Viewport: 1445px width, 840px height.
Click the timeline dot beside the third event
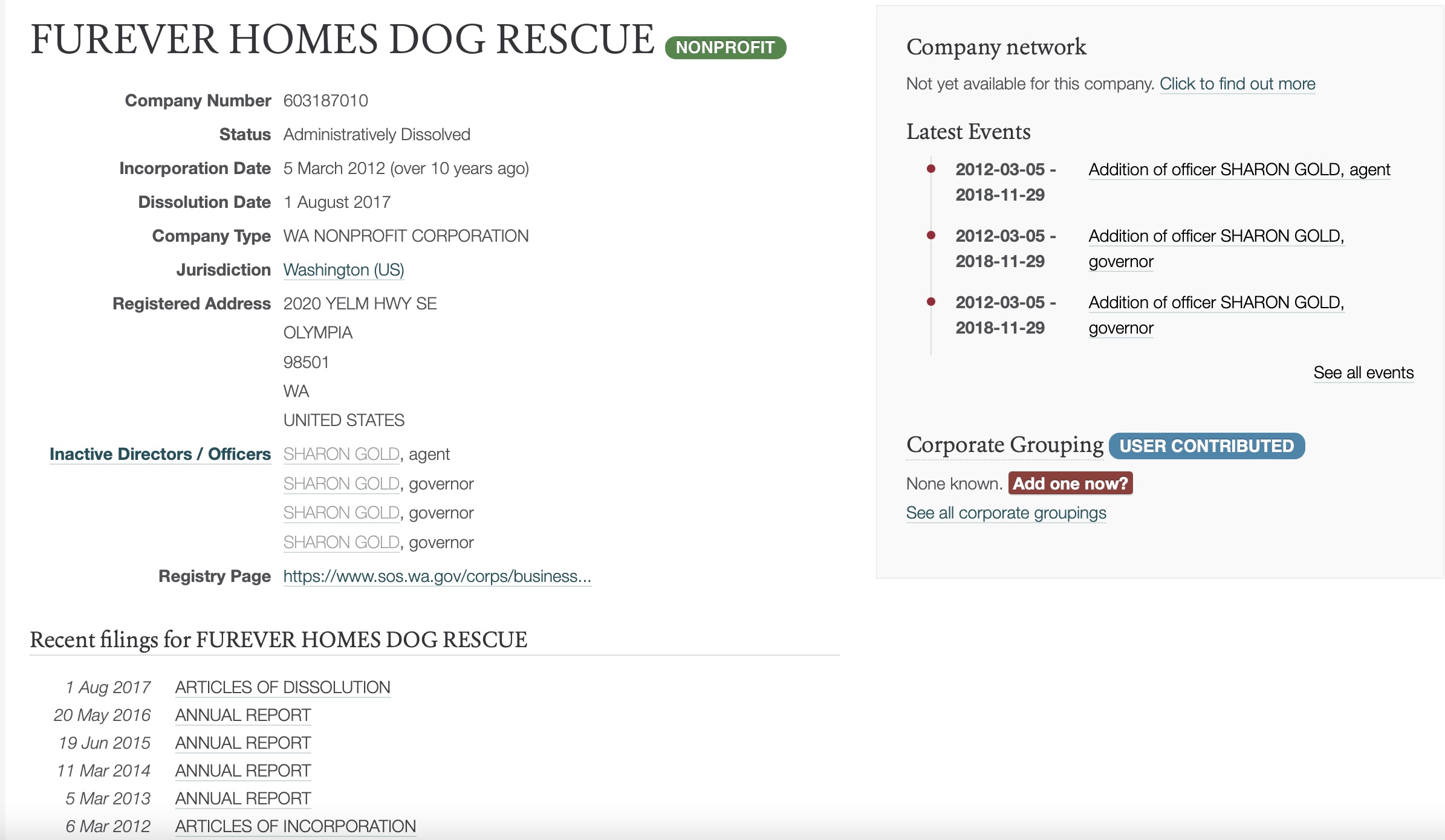931,302
